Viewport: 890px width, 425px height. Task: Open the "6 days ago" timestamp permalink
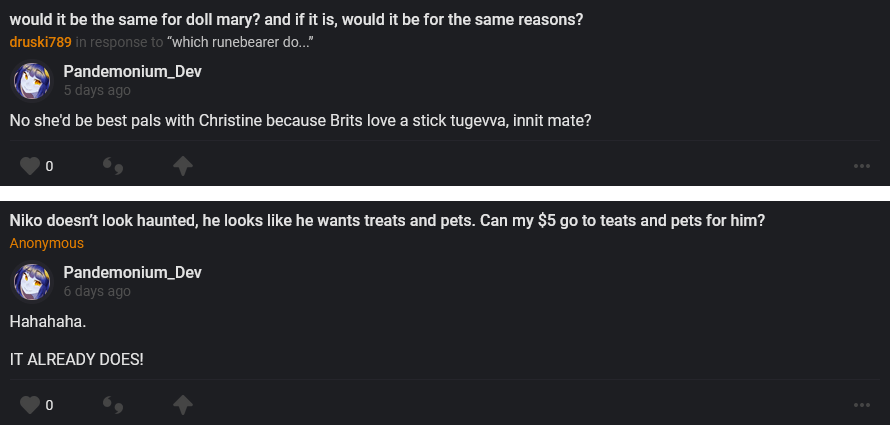(x=97, y=291)
